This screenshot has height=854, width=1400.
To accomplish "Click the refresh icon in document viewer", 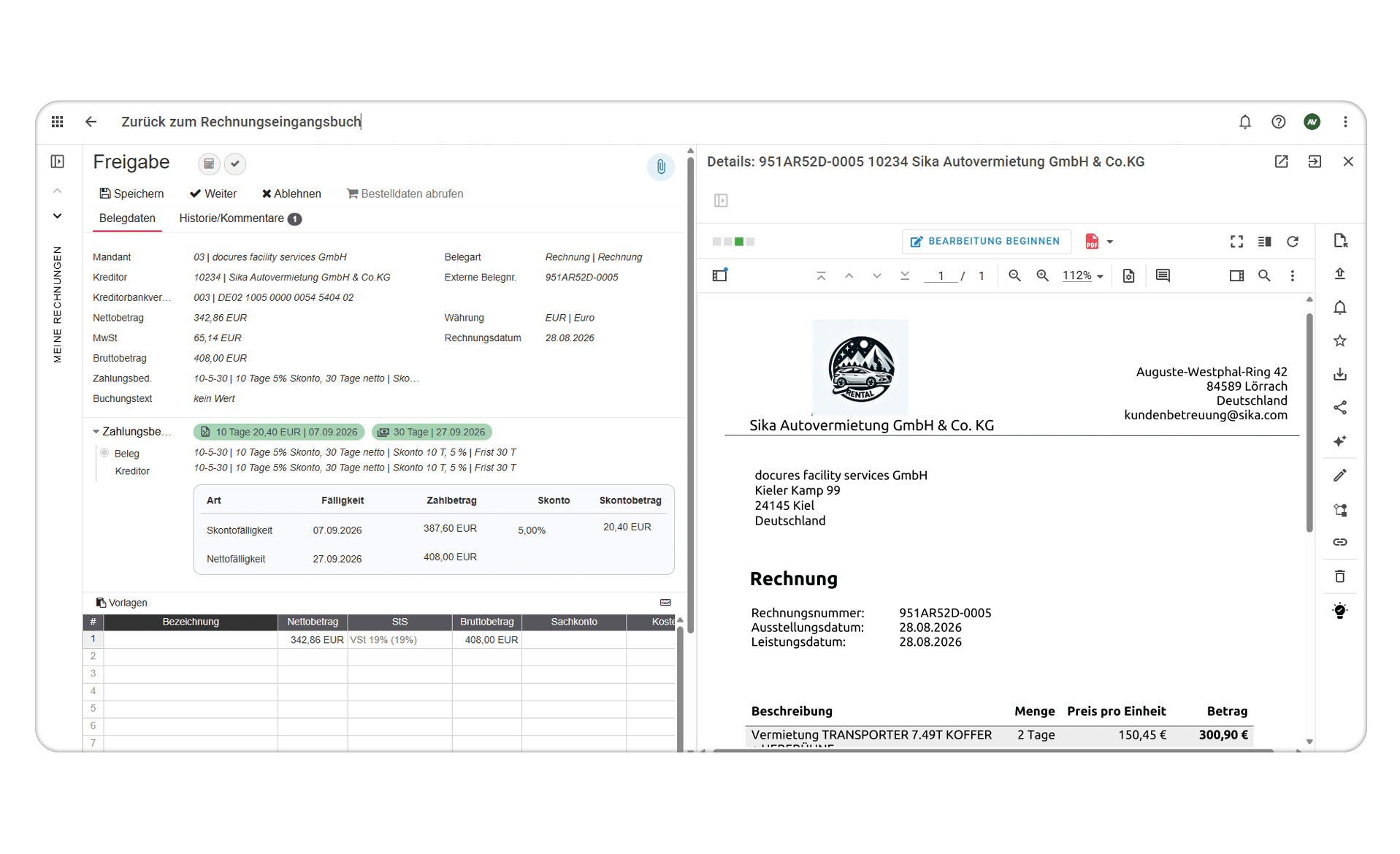I will click(x=1293, y=242).
